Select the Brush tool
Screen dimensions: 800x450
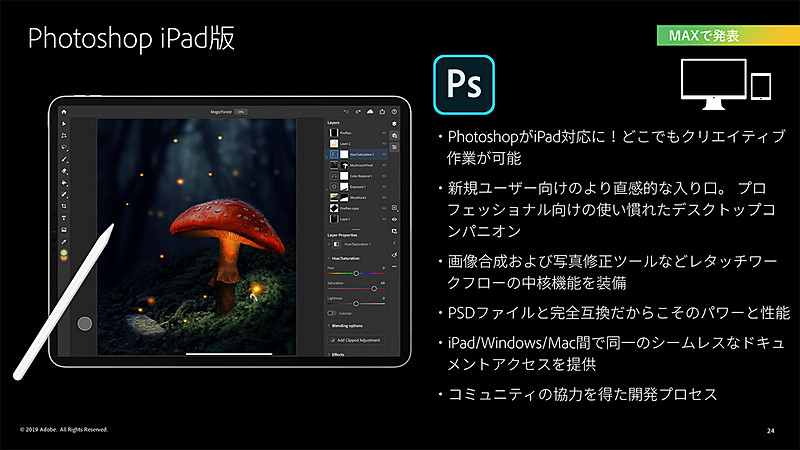tap(64, 159)
